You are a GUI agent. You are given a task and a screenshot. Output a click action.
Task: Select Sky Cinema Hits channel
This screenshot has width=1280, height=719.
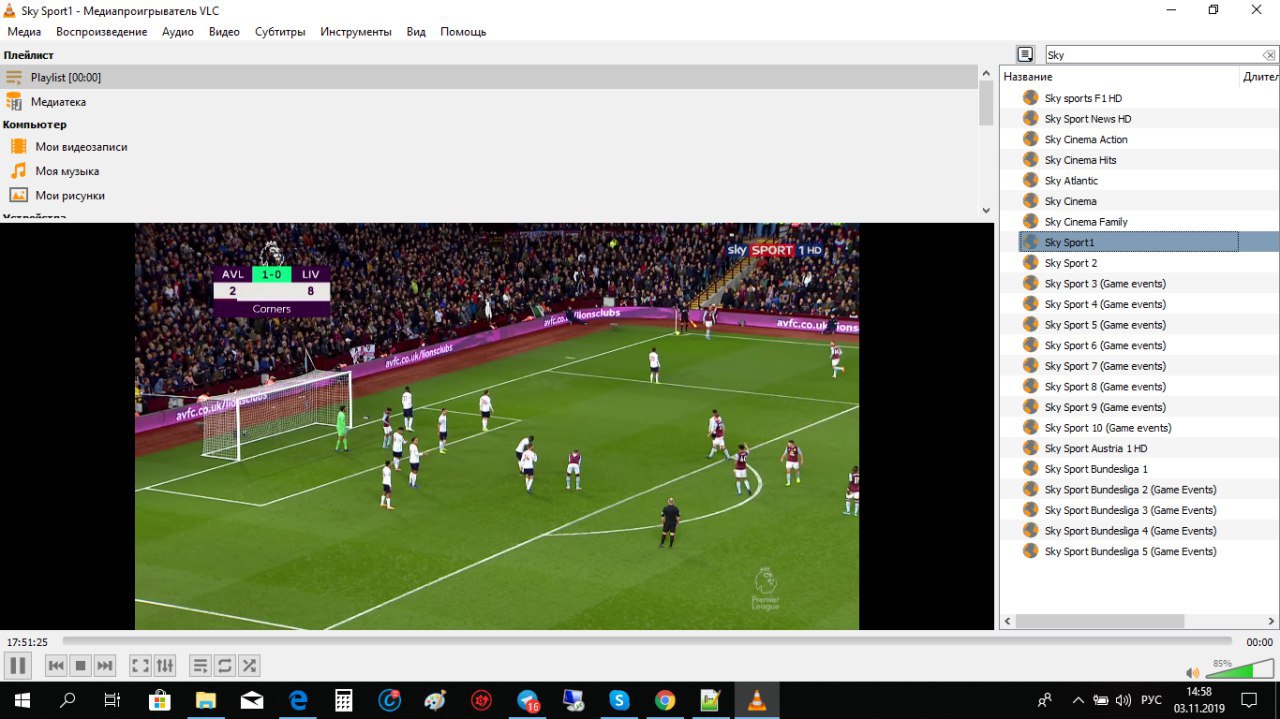click(1081, 160)
